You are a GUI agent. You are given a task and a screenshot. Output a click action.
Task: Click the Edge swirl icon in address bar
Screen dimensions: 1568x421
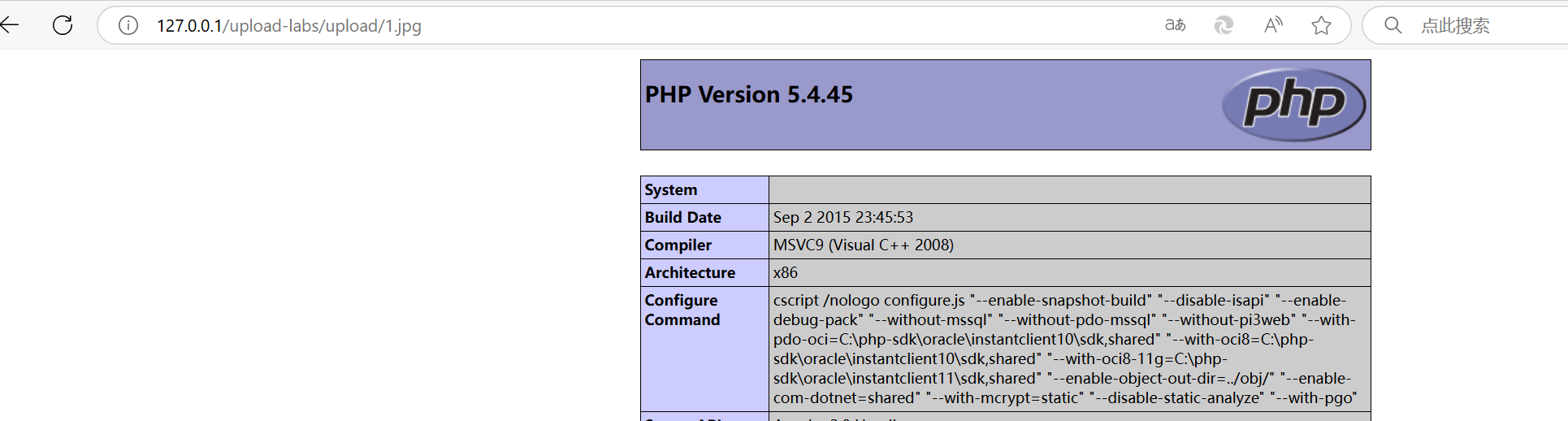point(1224,25)
